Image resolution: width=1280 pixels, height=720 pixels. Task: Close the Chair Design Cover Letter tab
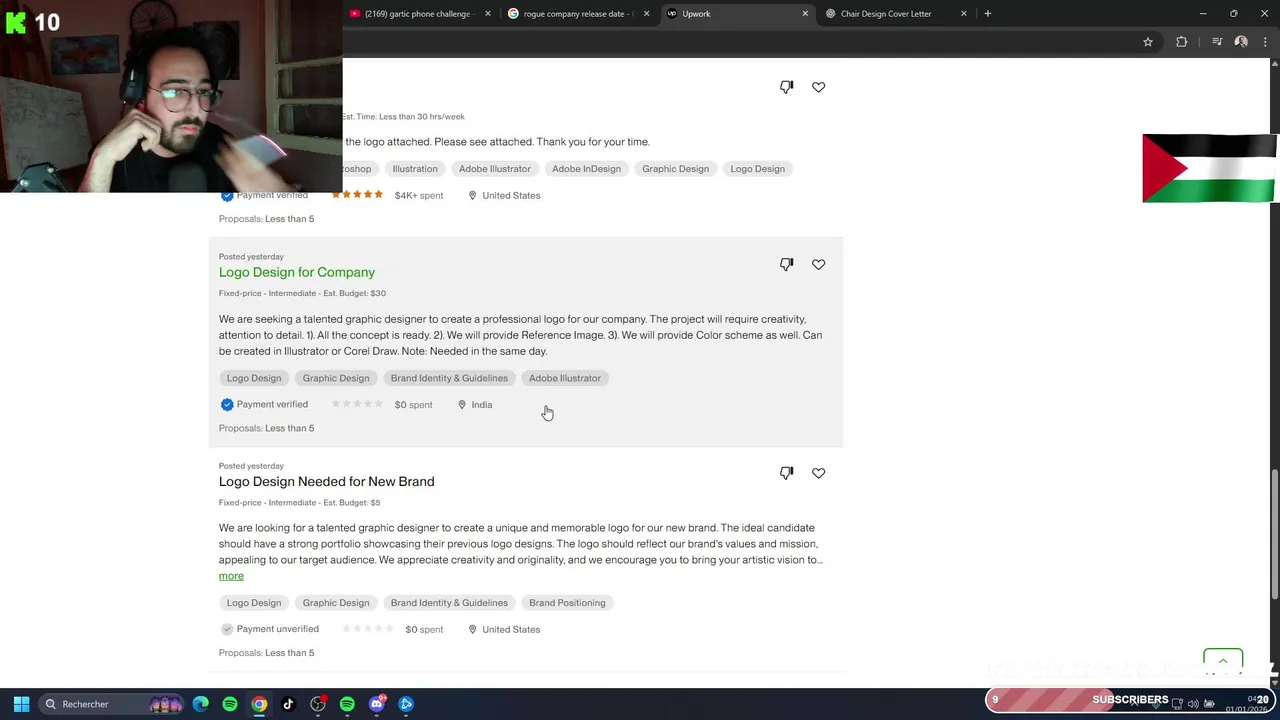(964, 14)
